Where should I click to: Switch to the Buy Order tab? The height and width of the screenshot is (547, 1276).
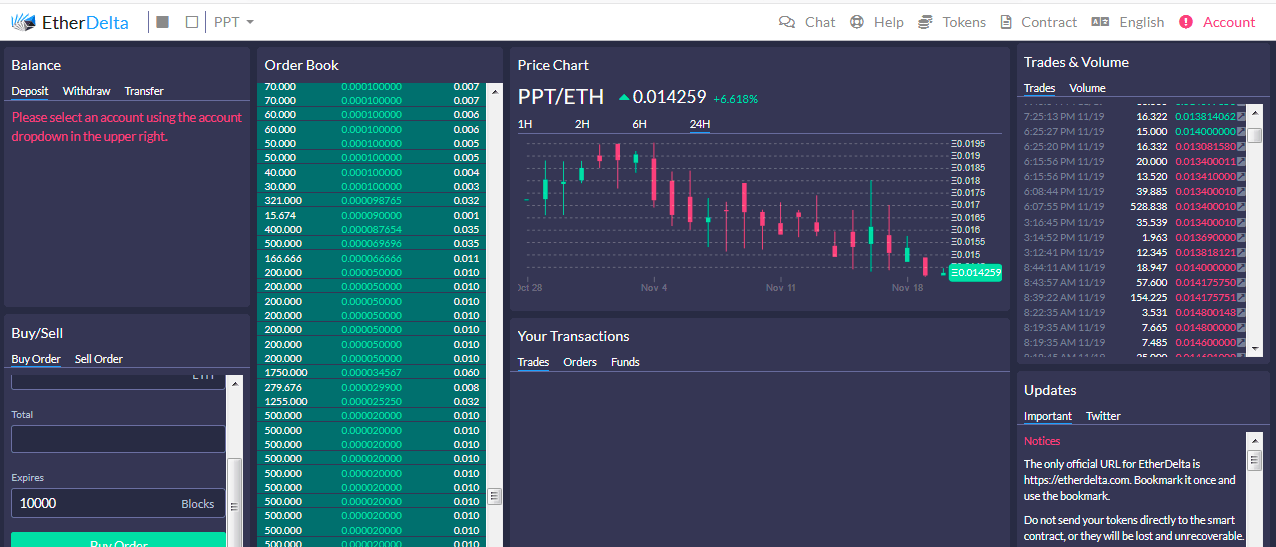(36, 359)
